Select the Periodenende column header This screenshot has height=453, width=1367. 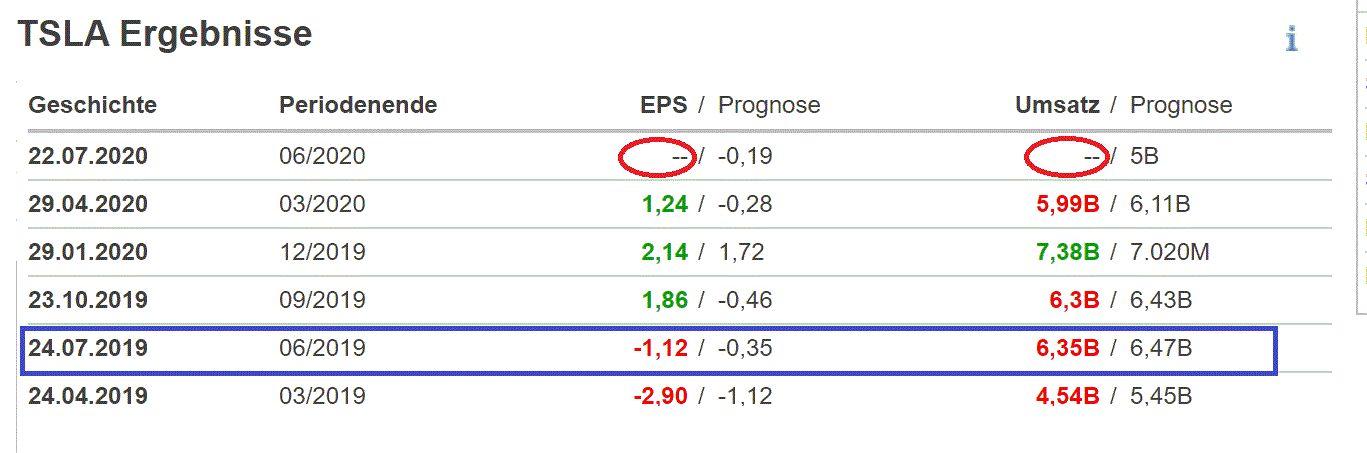pyautogui.click(x=358, y=105)
